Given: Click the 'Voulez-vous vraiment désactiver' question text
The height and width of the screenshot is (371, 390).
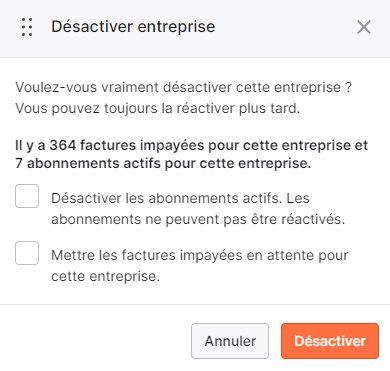Looking at the screenshot, I should (x=183, y=87).
